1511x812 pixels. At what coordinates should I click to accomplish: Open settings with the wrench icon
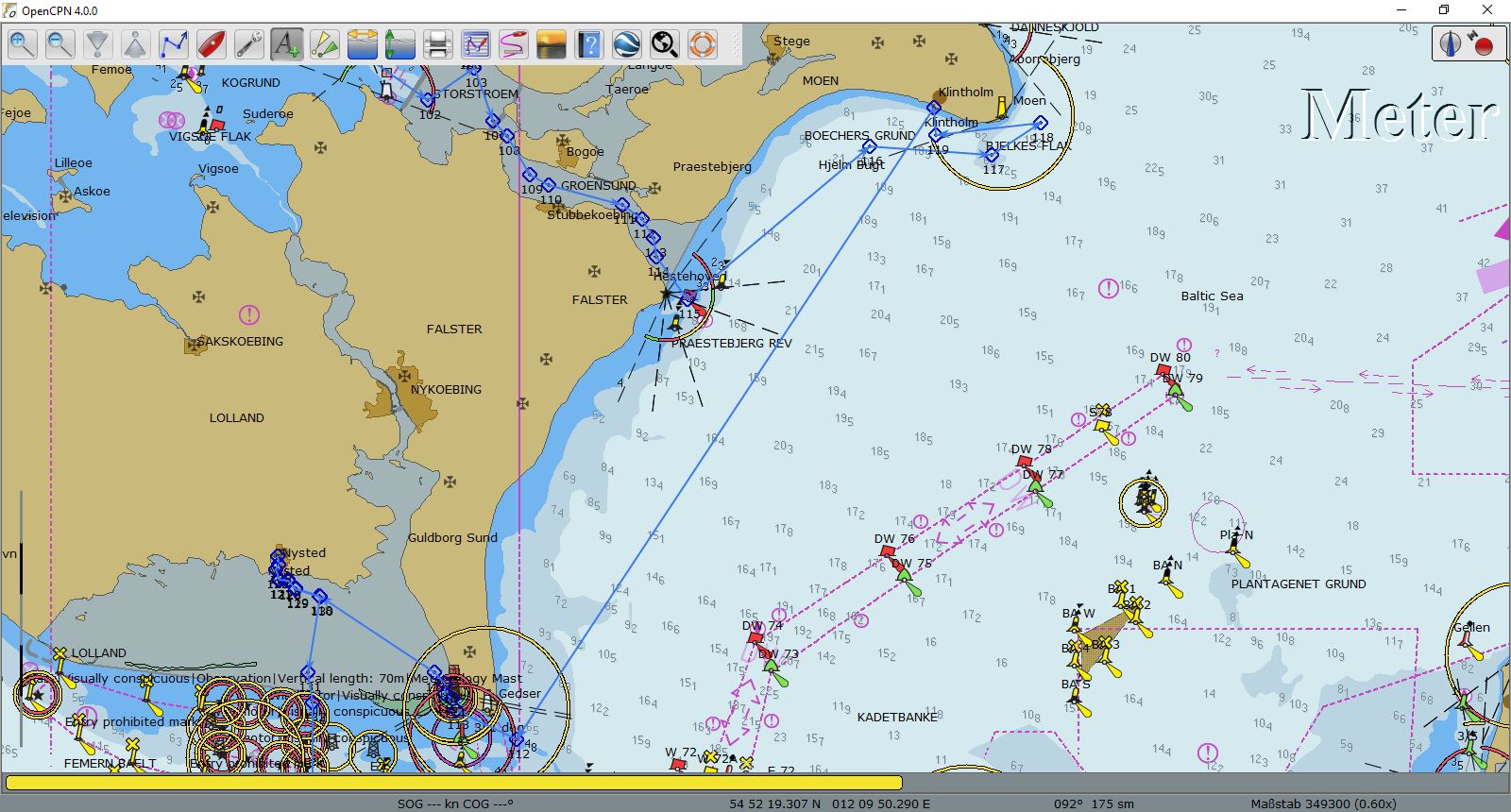pos(249,44)
